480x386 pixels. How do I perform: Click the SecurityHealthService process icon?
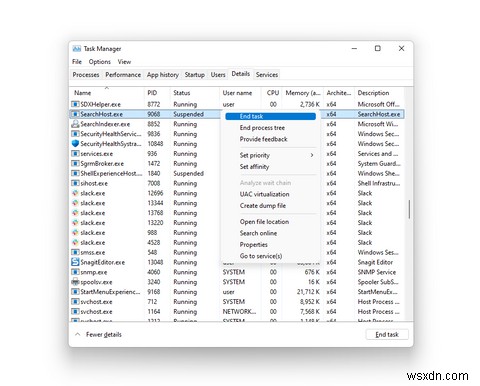click(x=75, y=134)
